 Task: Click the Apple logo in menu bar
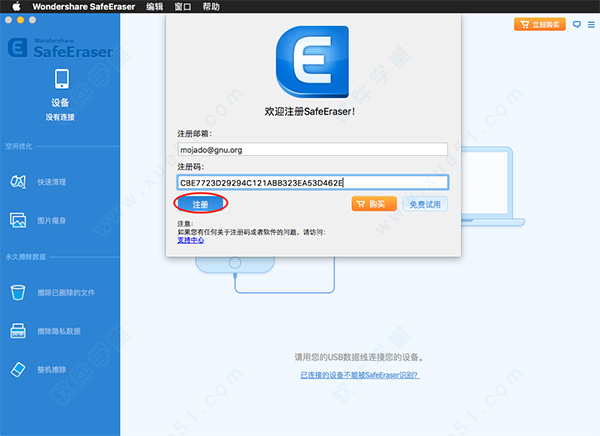click(17, 6)
